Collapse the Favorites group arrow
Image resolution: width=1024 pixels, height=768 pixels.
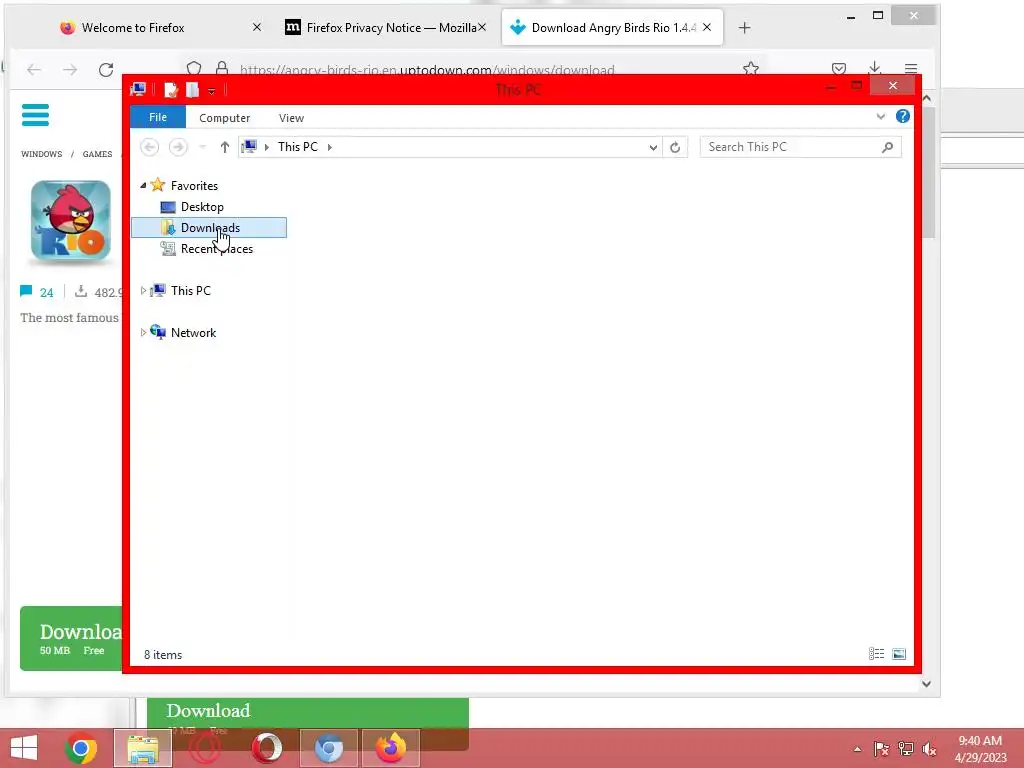(x=143, y=185)
